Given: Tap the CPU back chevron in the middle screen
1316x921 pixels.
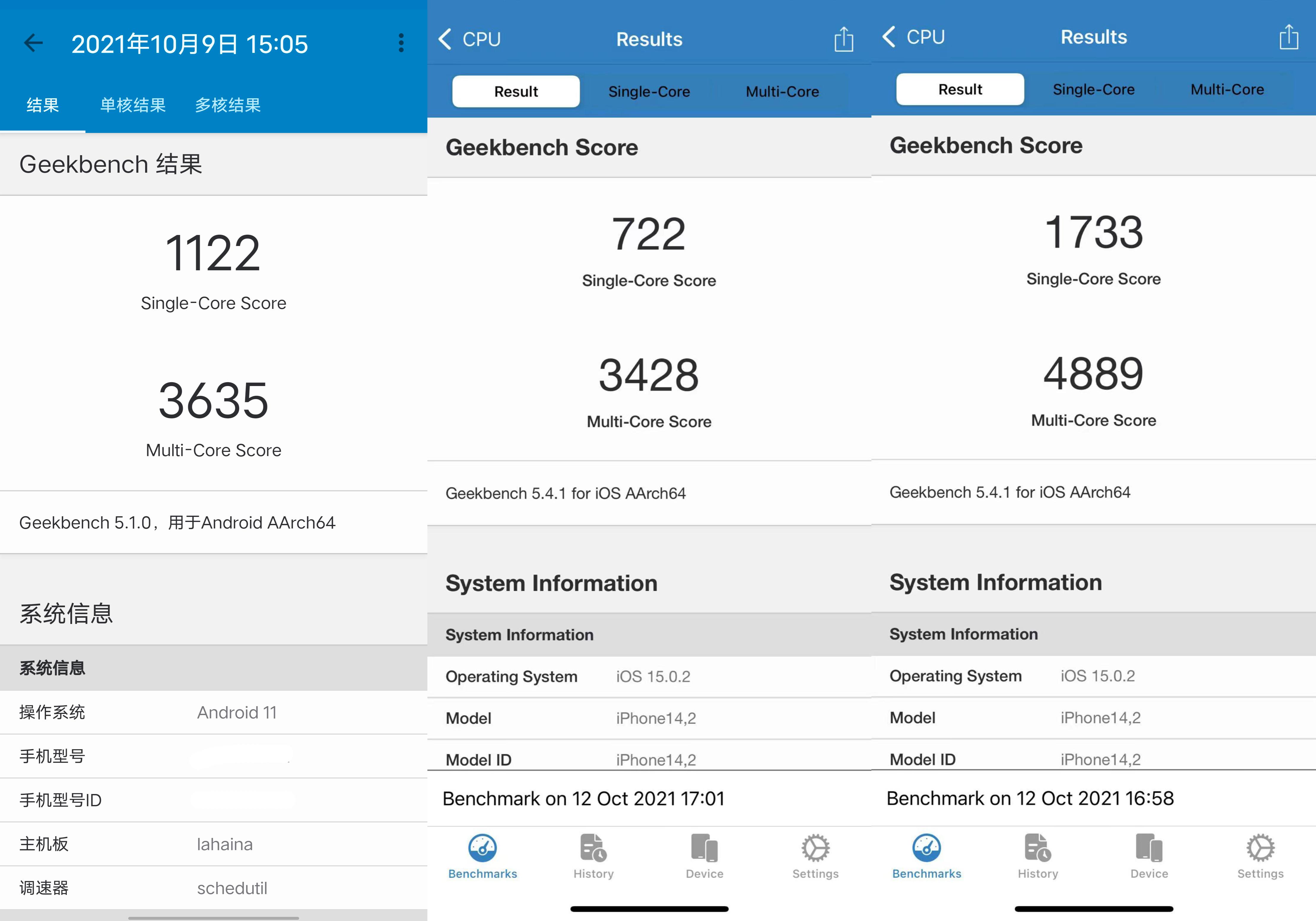Looking at the screenshot, I should click(x=445, y=39).
